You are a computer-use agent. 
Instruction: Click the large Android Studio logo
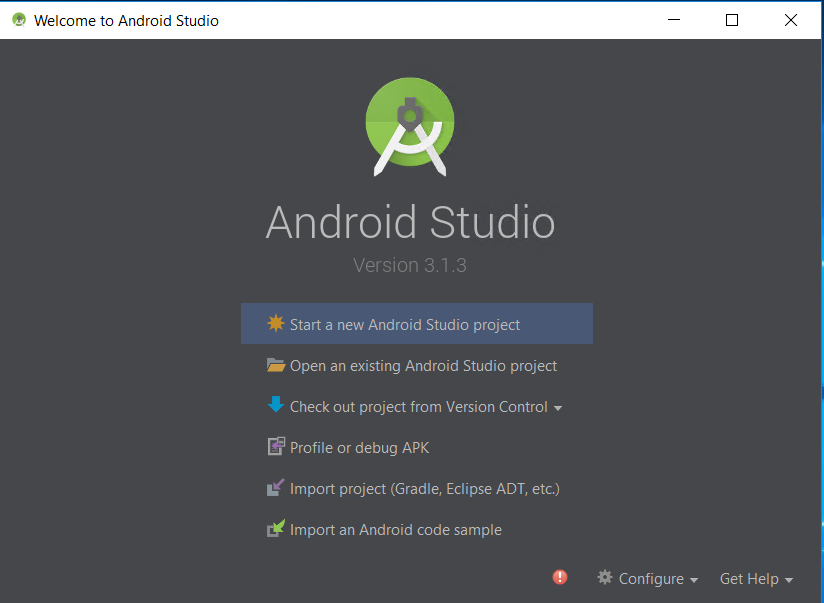click(x=410, y=126)
